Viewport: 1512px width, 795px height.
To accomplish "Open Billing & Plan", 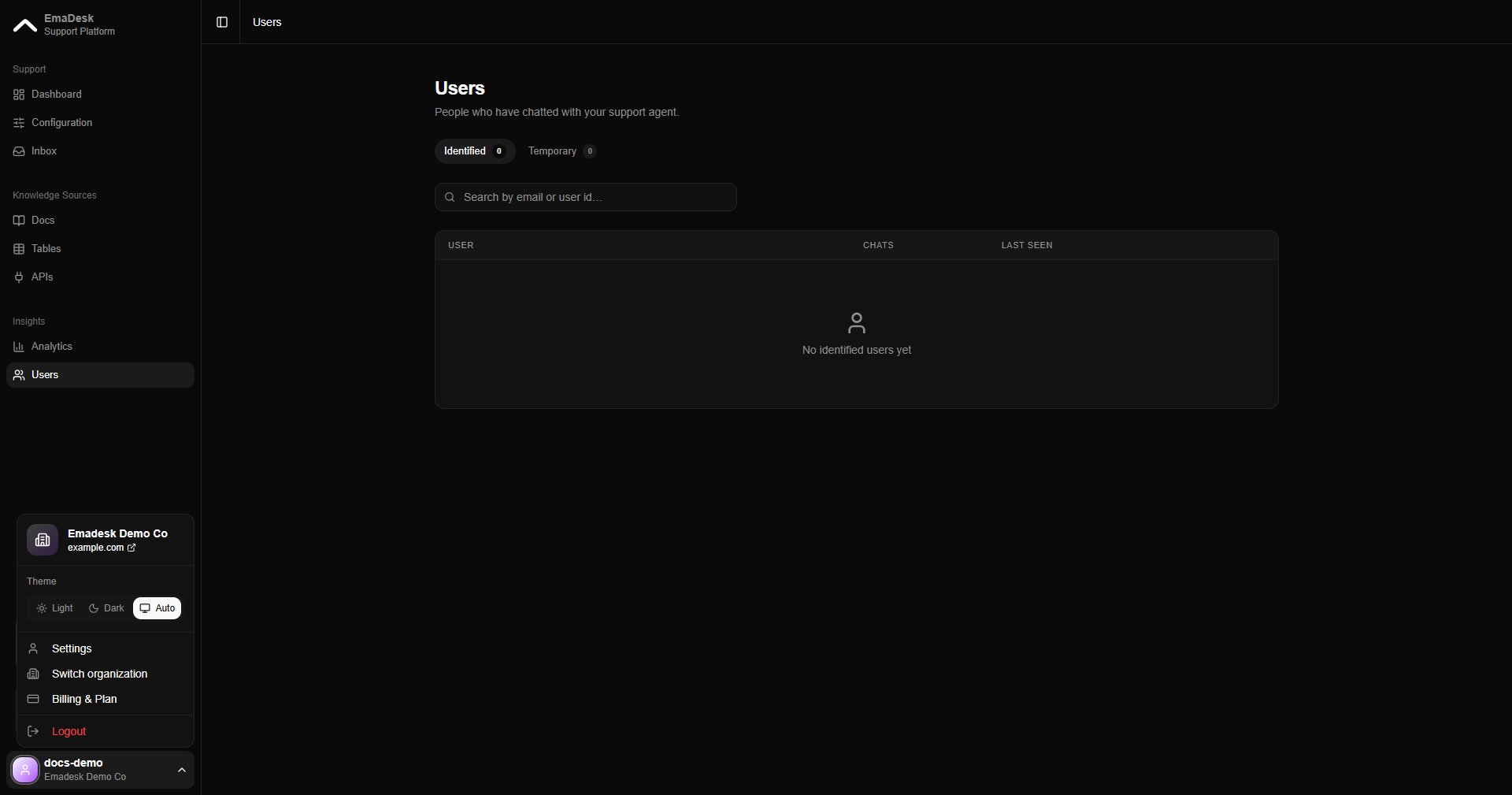I will [x=105, y=699].
